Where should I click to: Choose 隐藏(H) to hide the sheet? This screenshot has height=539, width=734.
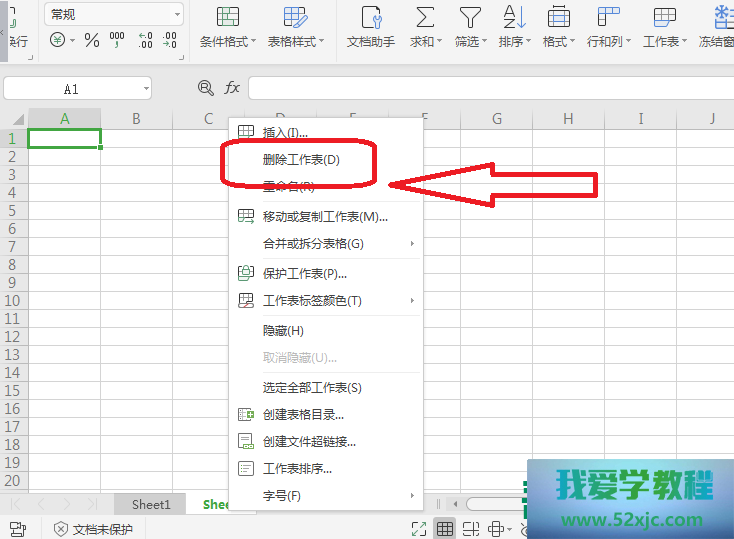(x=283, y=331)
